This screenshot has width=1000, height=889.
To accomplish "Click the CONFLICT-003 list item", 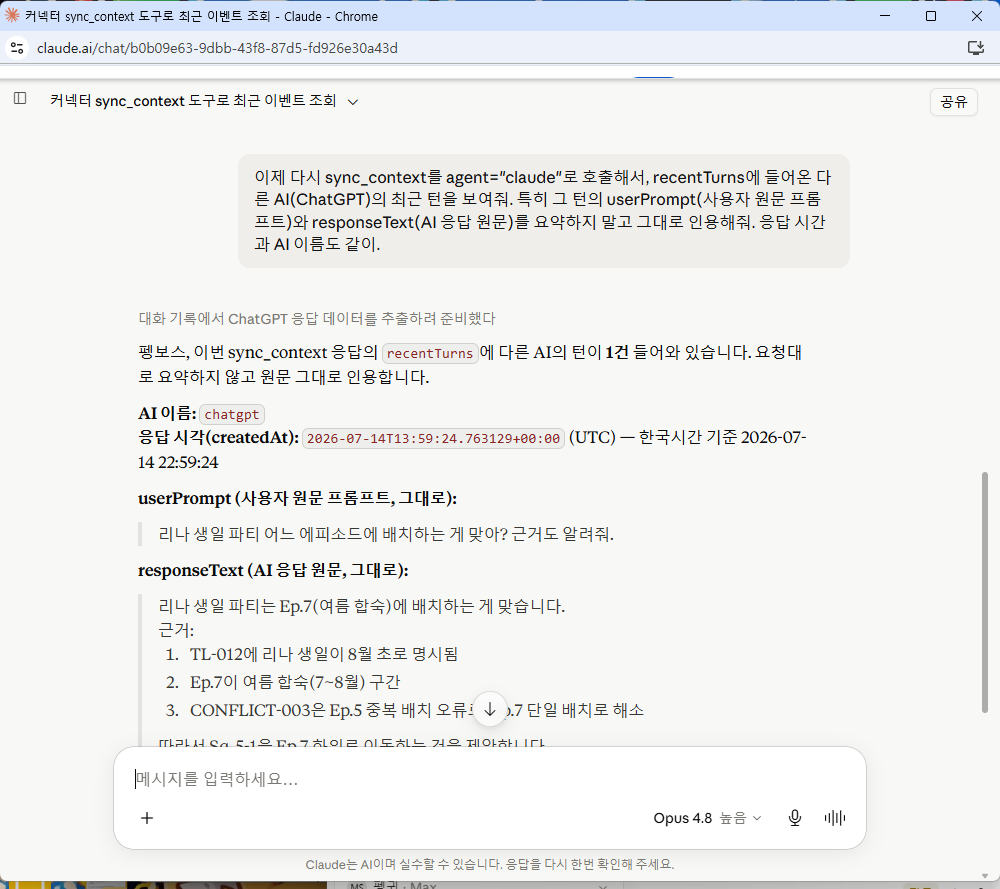I will pos(416,710).
